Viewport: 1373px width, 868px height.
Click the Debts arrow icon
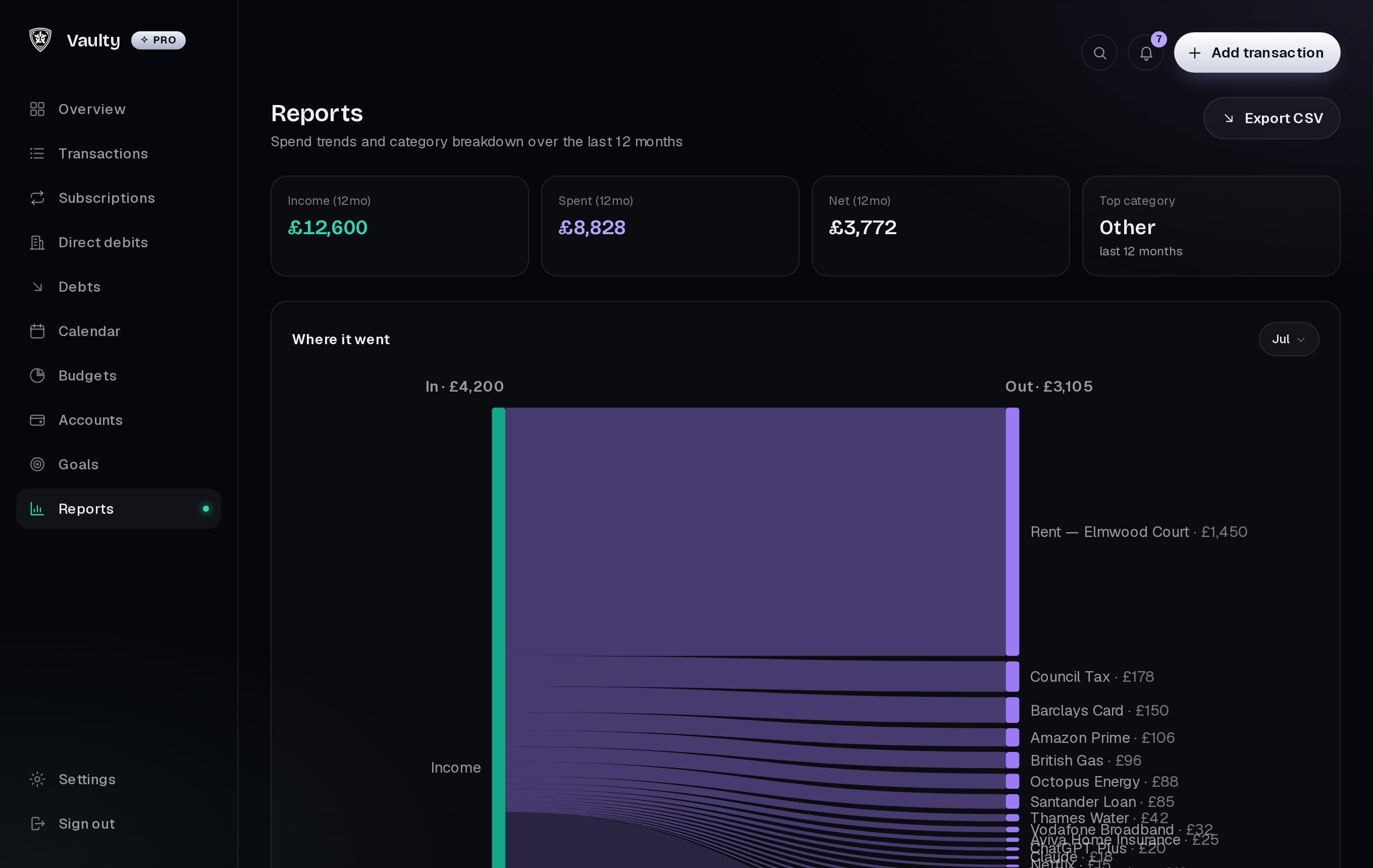tap(38, 287)
